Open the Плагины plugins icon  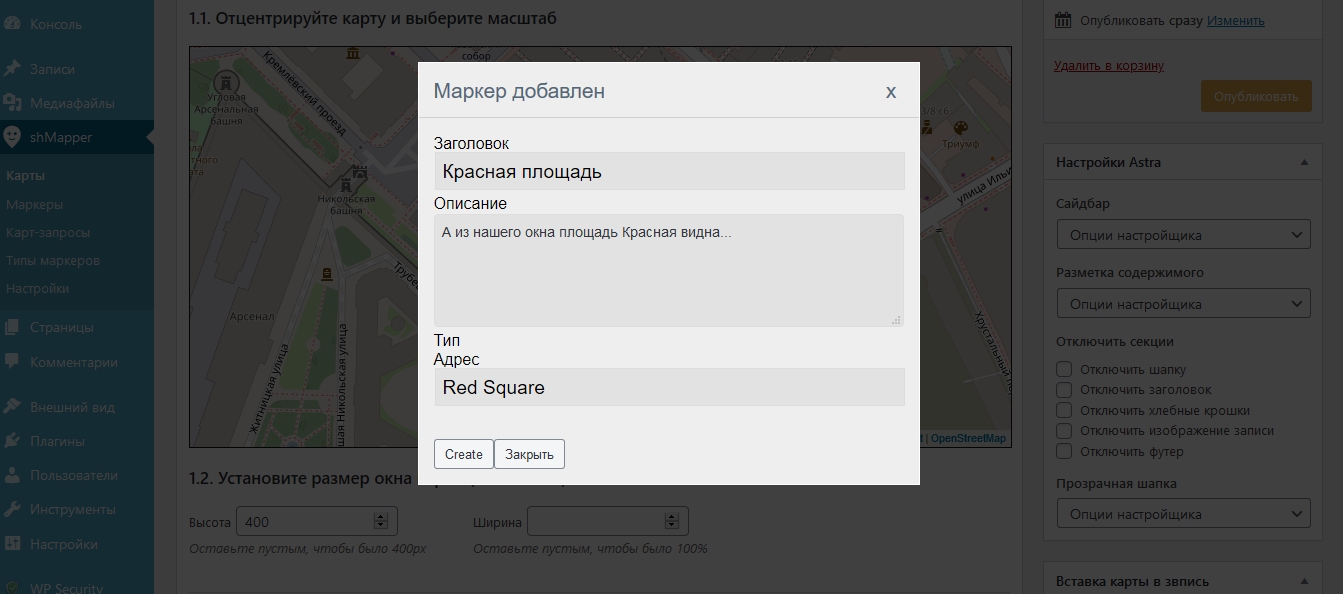coord(14,439)
